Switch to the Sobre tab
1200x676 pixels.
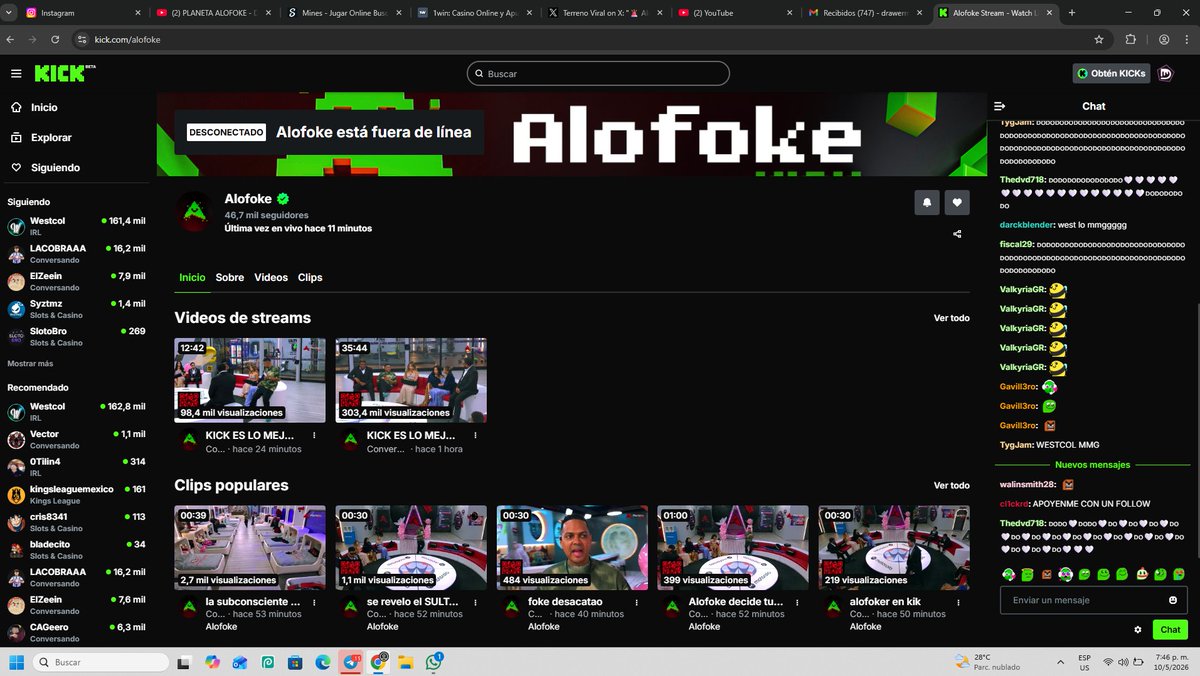coord(230,277)
